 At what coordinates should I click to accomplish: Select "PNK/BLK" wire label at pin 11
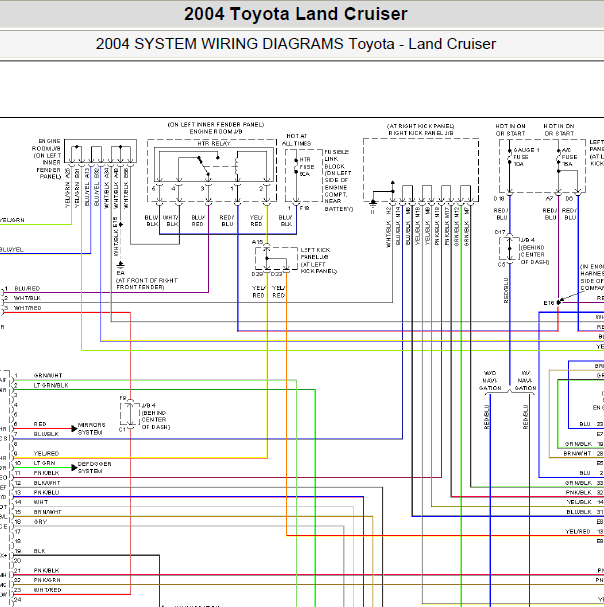pos(46,473)
